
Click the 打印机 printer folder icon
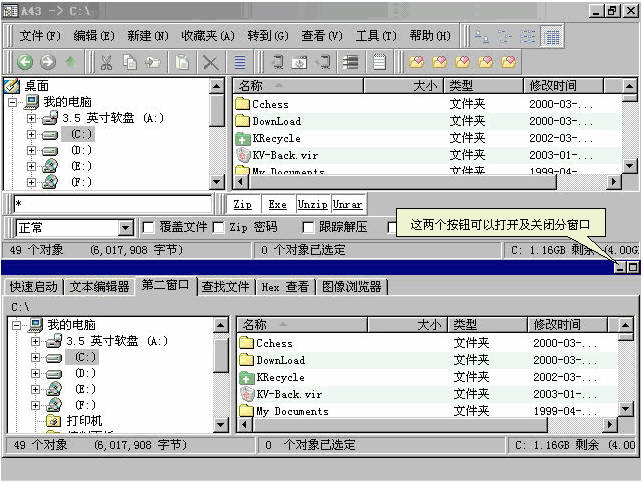coord(54,420)
